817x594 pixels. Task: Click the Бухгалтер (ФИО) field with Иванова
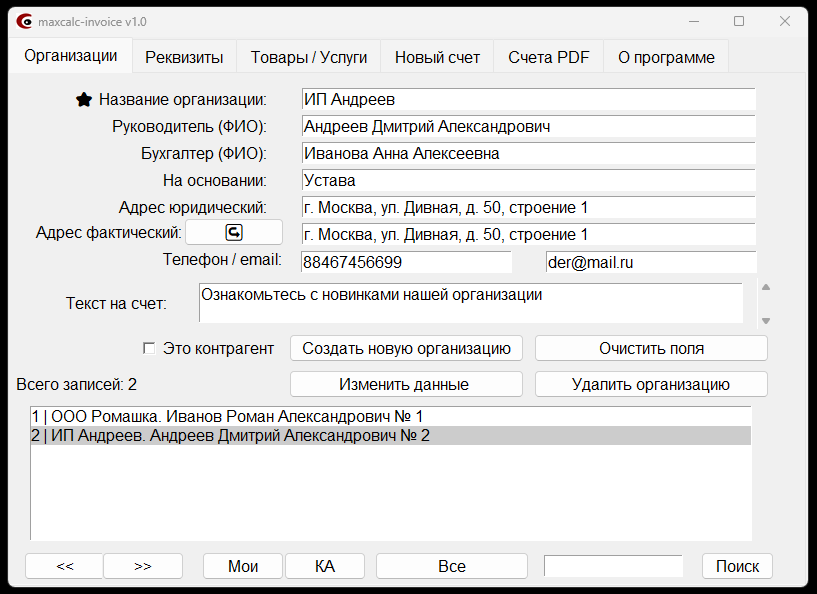click(528, 154)
